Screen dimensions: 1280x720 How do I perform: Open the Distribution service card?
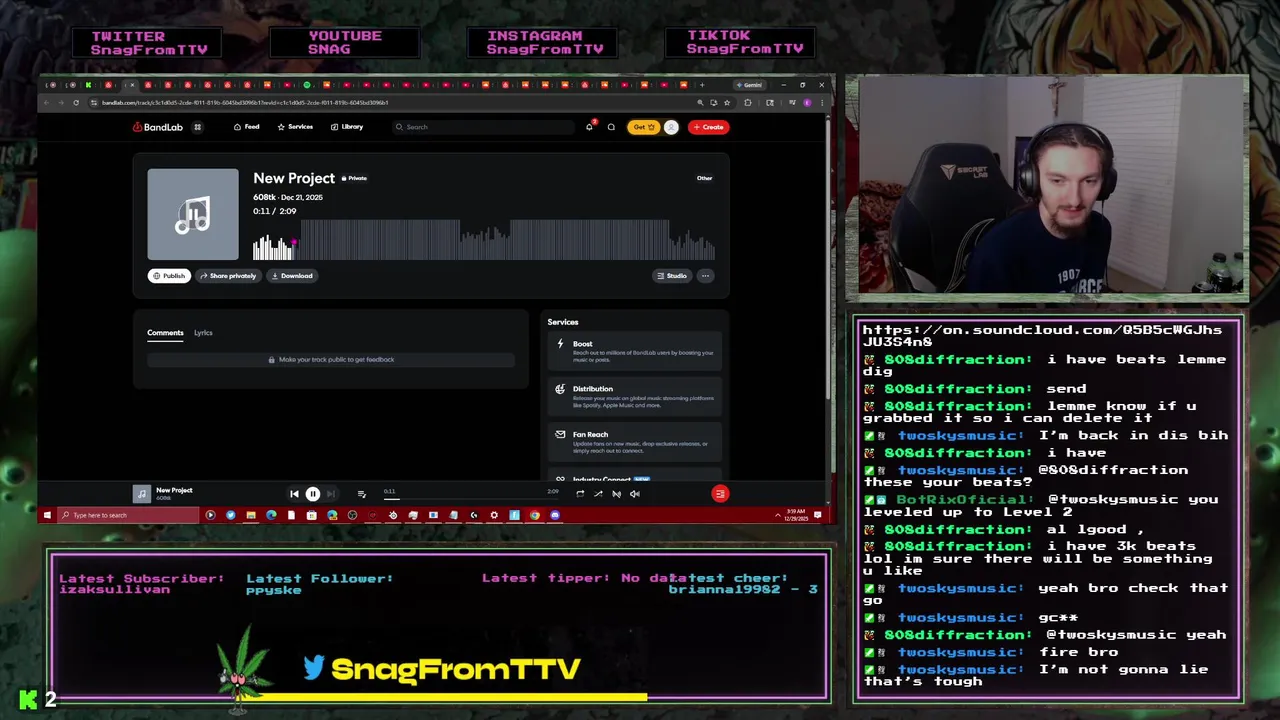pos(635,396)
